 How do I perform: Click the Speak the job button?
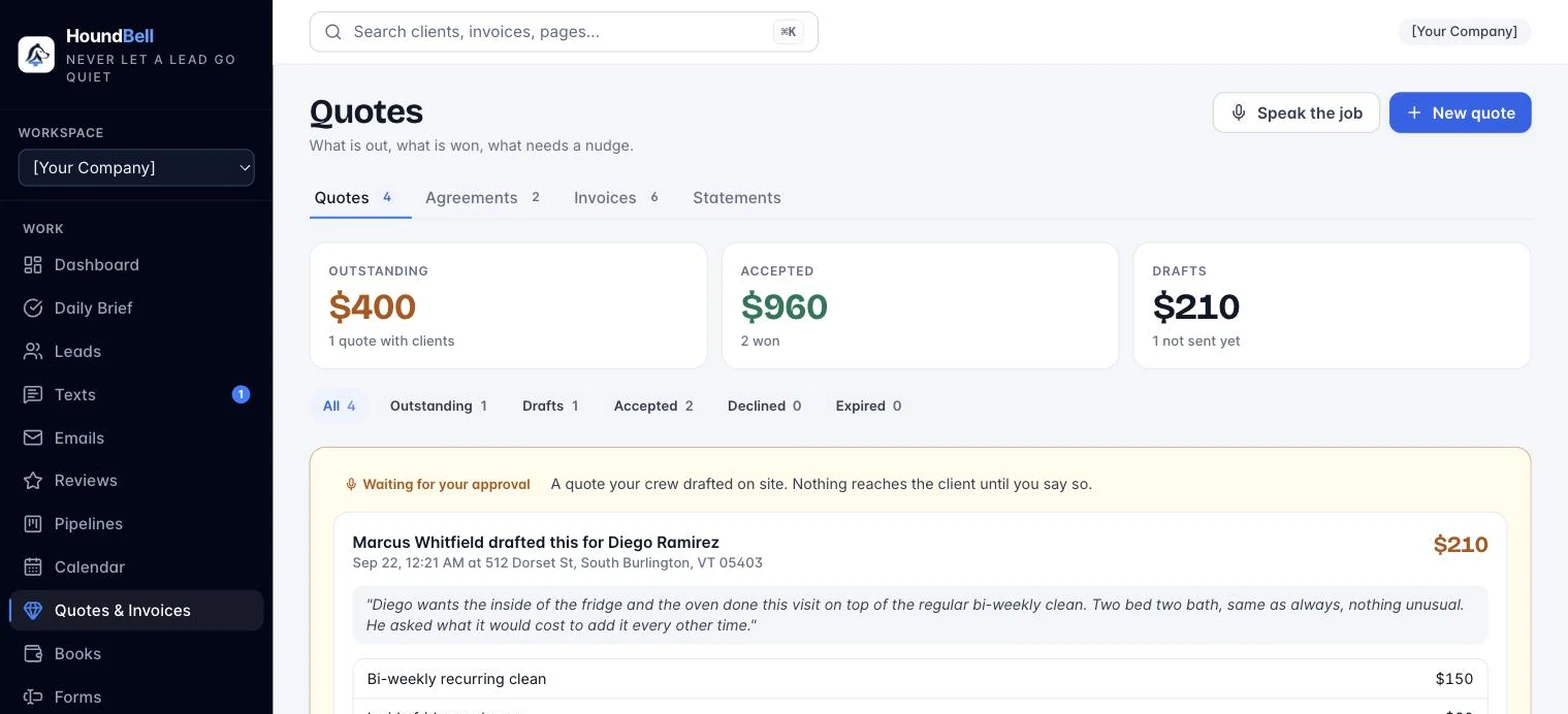coord(1296,113)
